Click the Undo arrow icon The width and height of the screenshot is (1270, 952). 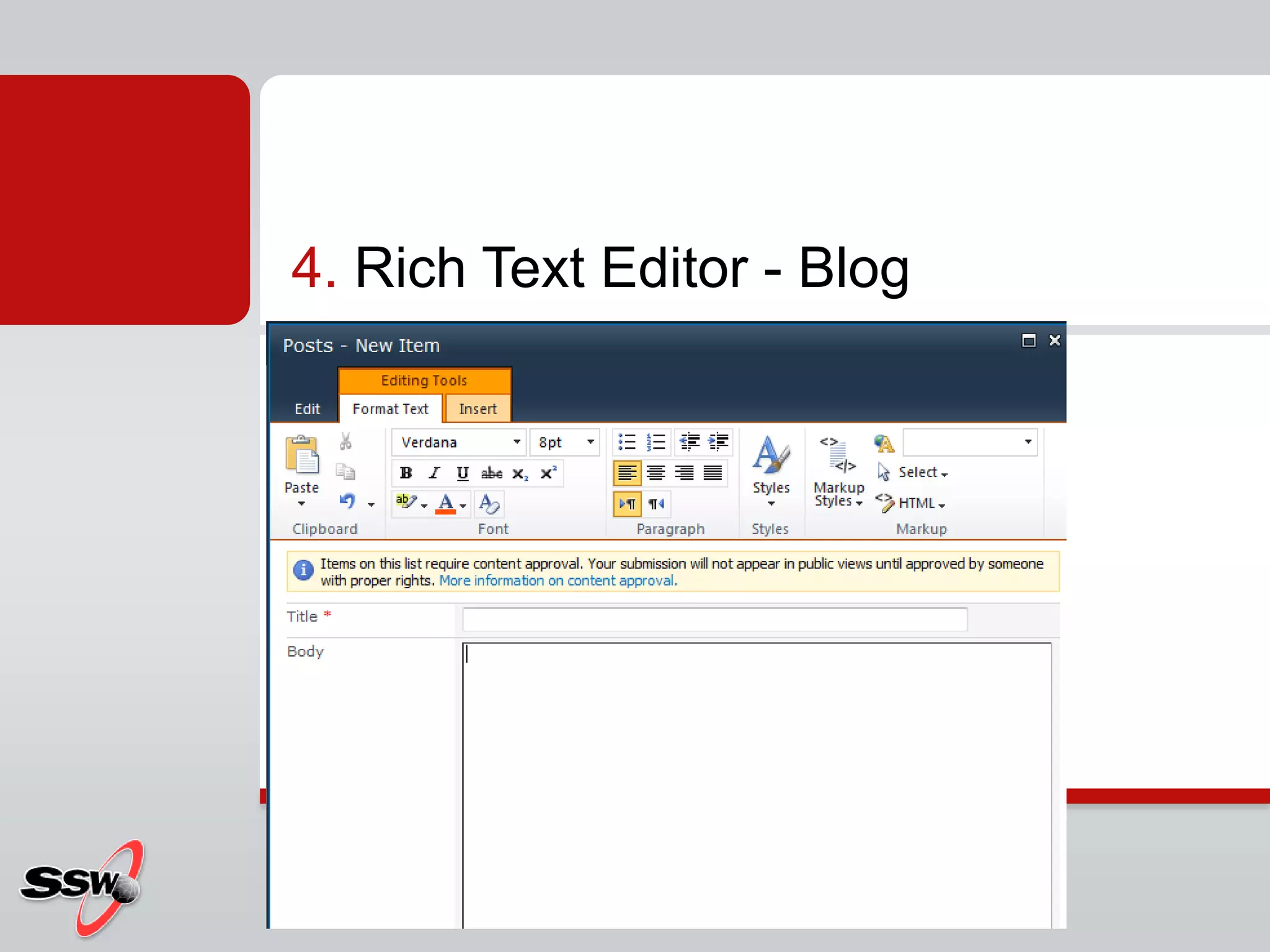click(348, 501)
